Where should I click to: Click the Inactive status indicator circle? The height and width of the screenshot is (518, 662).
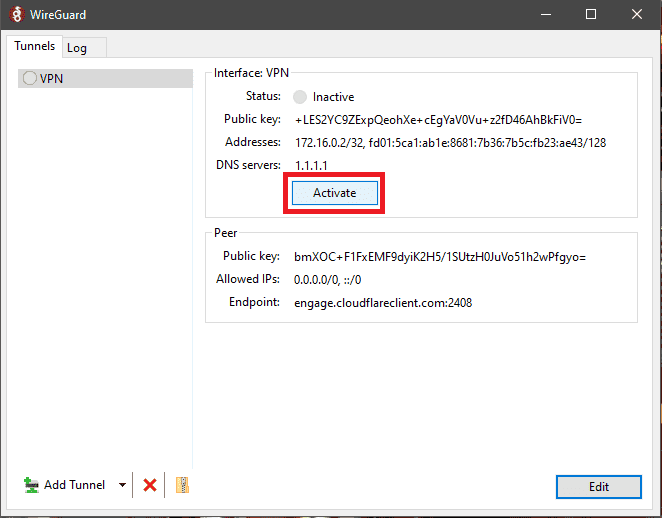click(x=300, y=97)
